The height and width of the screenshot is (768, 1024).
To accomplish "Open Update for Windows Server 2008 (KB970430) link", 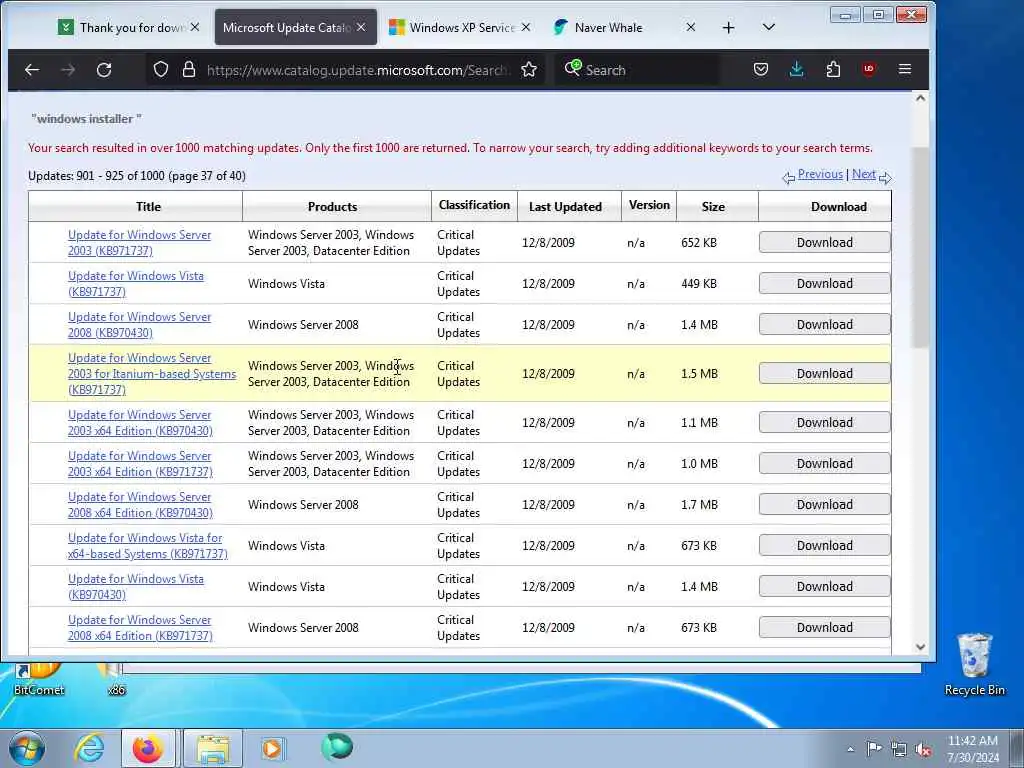I will [x=139, y=325].
